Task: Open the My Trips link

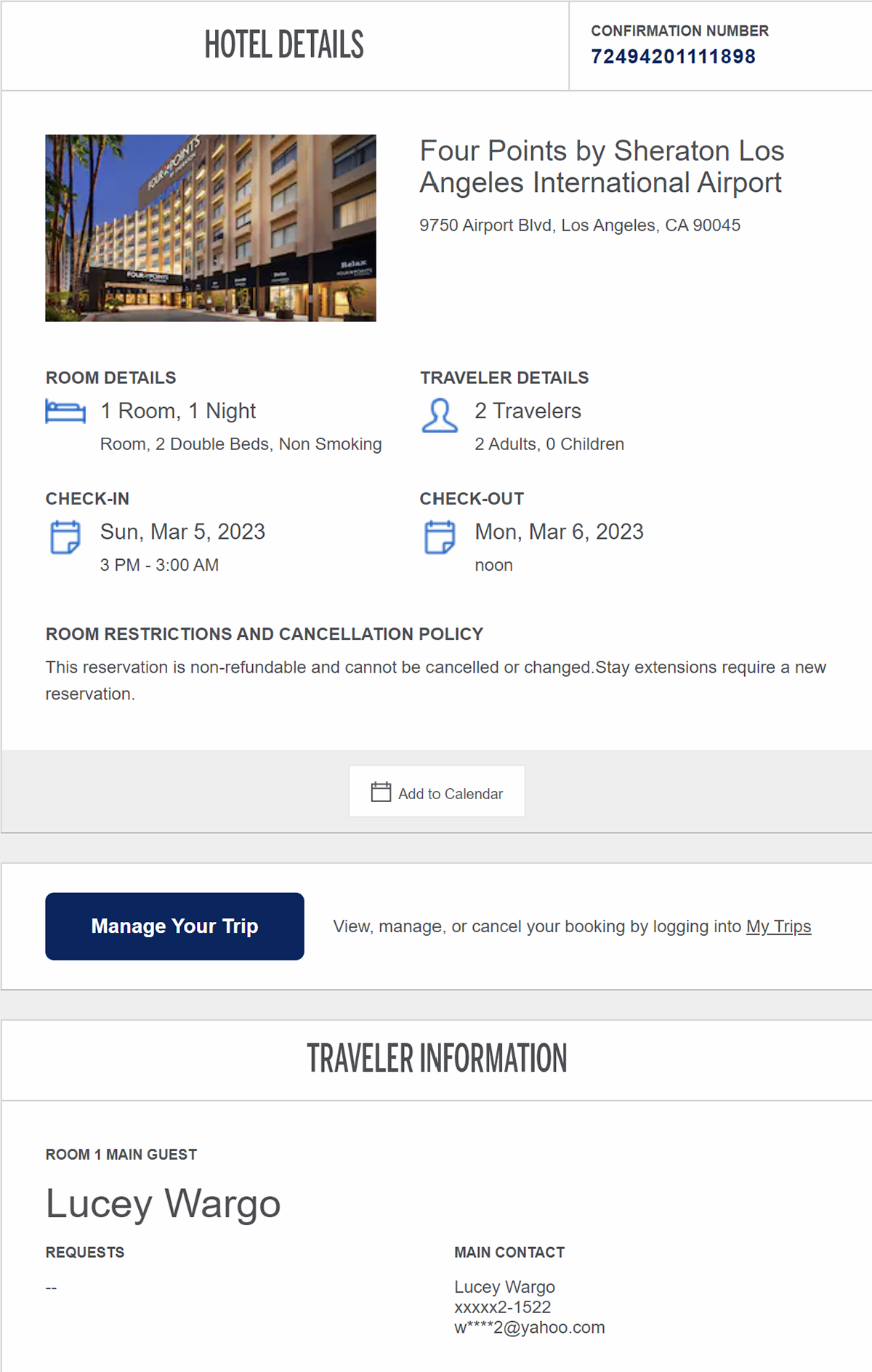Action: click(x=778, y=926)
